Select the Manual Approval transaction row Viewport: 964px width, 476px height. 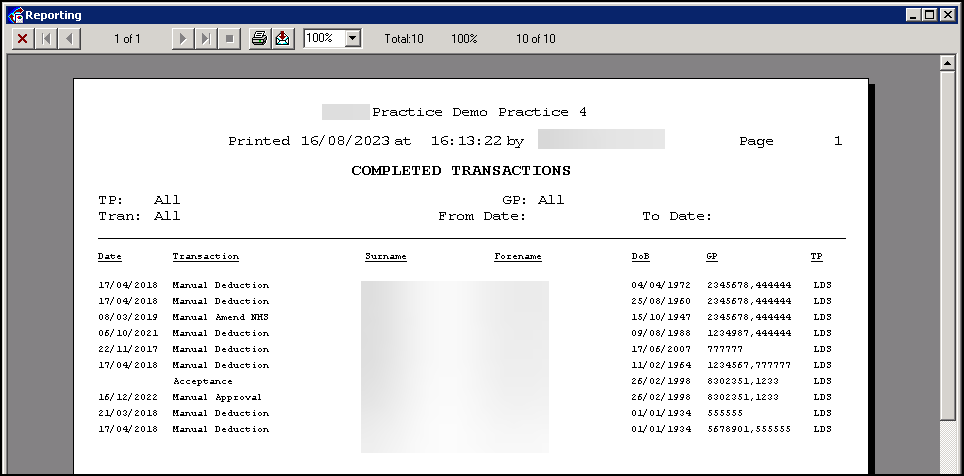pos(216,397)
